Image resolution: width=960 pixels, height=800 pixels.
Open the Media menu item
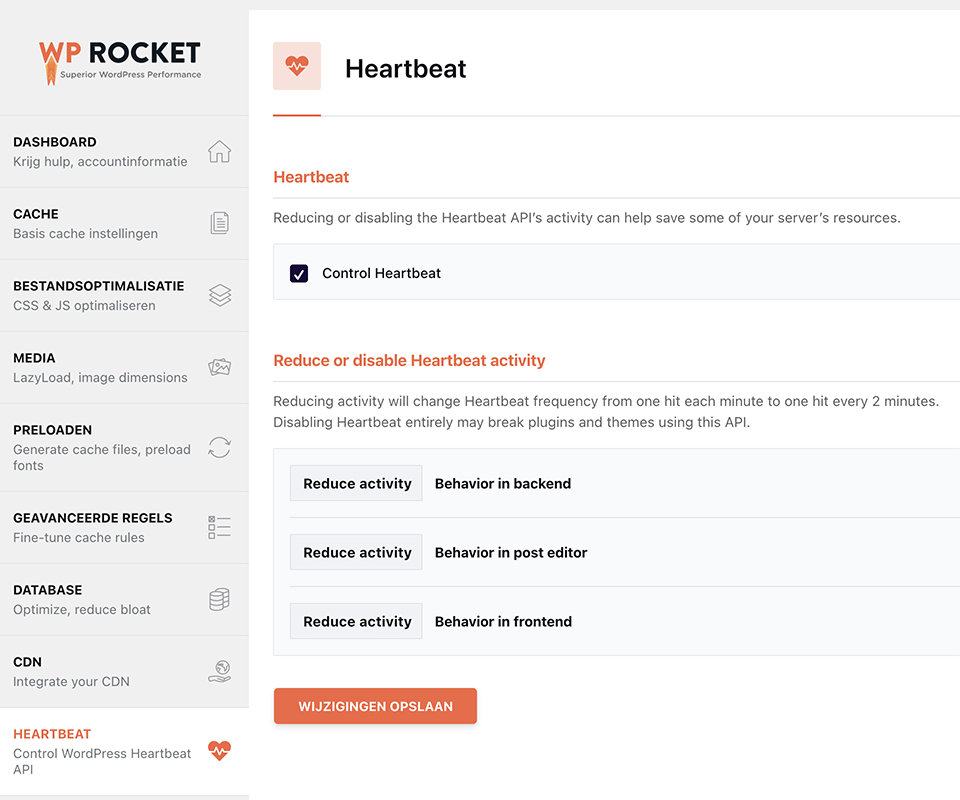coord(100,367)
